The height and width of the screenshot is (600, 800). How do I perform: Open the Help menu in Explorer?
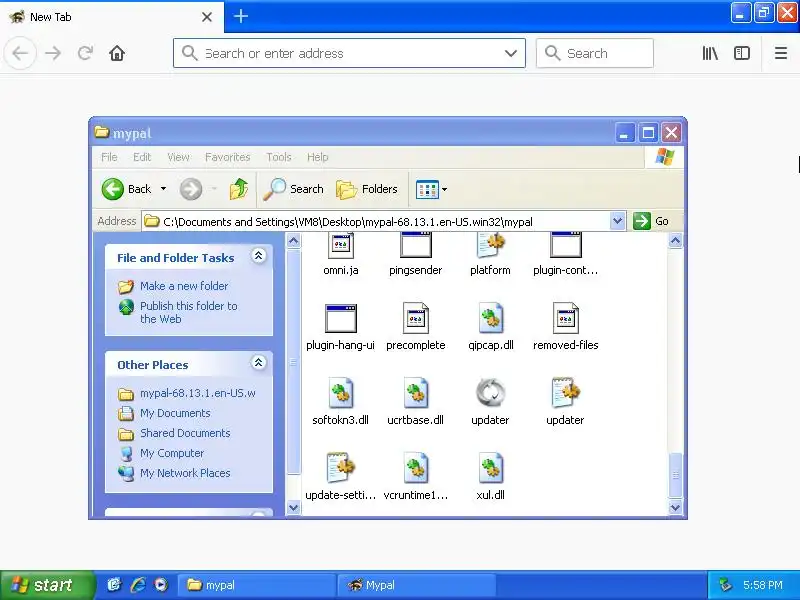(x=317, y=157)
